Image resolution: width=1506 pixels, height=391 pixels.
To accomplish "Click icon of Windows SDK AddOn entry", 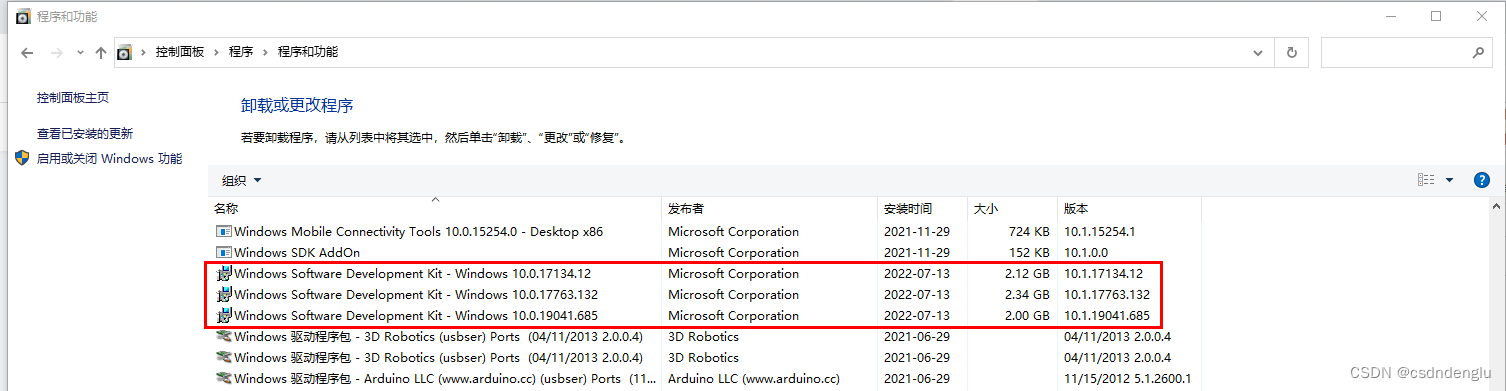I will click(x=224, y=252).
